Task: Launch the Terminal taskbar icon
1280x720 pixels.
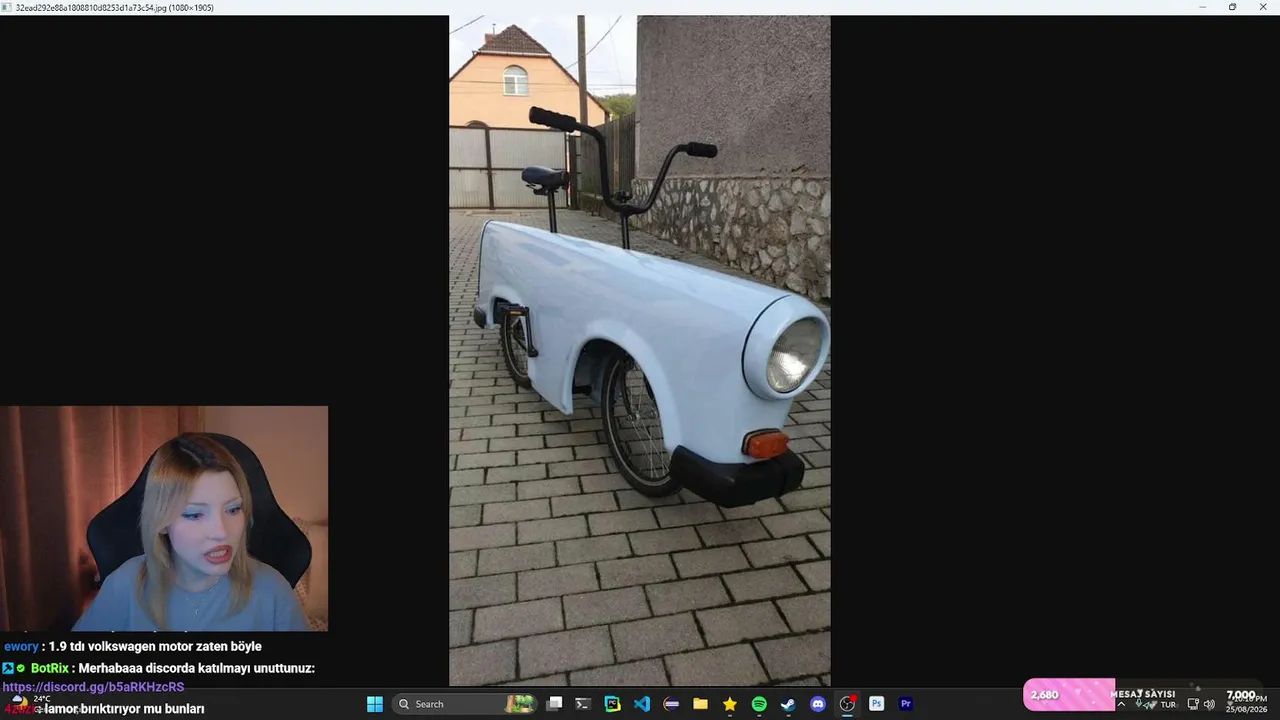Action: pyautogui.click(x=584, y=704)
